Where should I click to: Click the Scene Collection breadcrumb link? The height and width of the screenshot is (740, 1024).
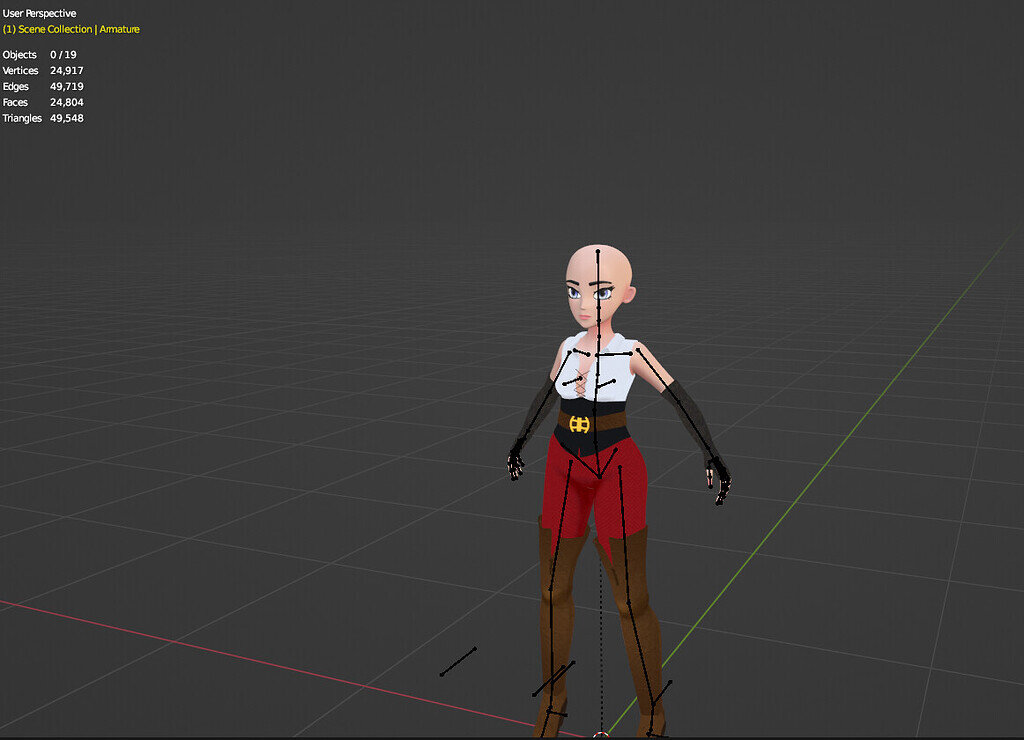(54, 29)
